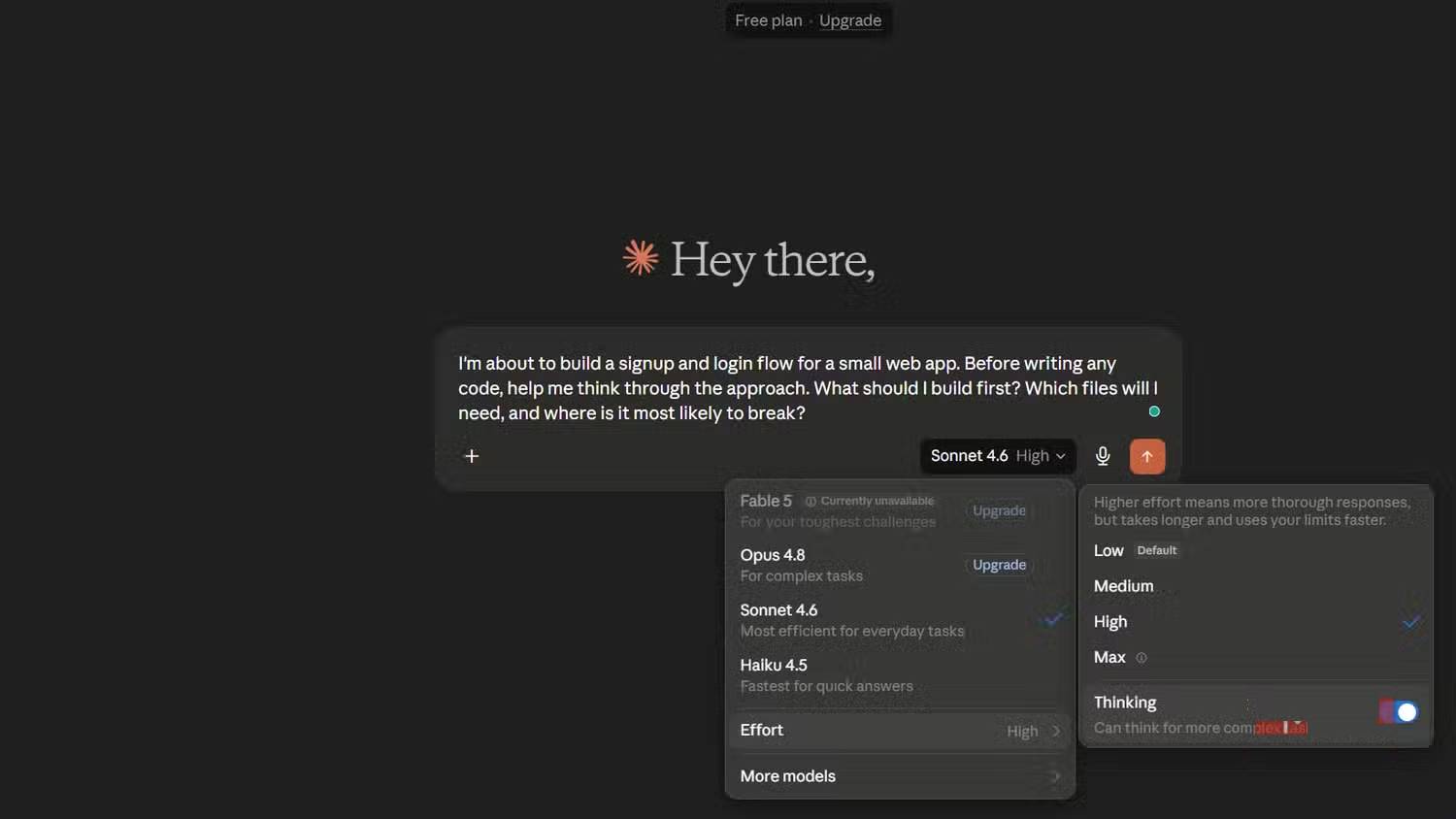
Task: Click info icon next to Currently unavailable
Action: coord(811,502)
